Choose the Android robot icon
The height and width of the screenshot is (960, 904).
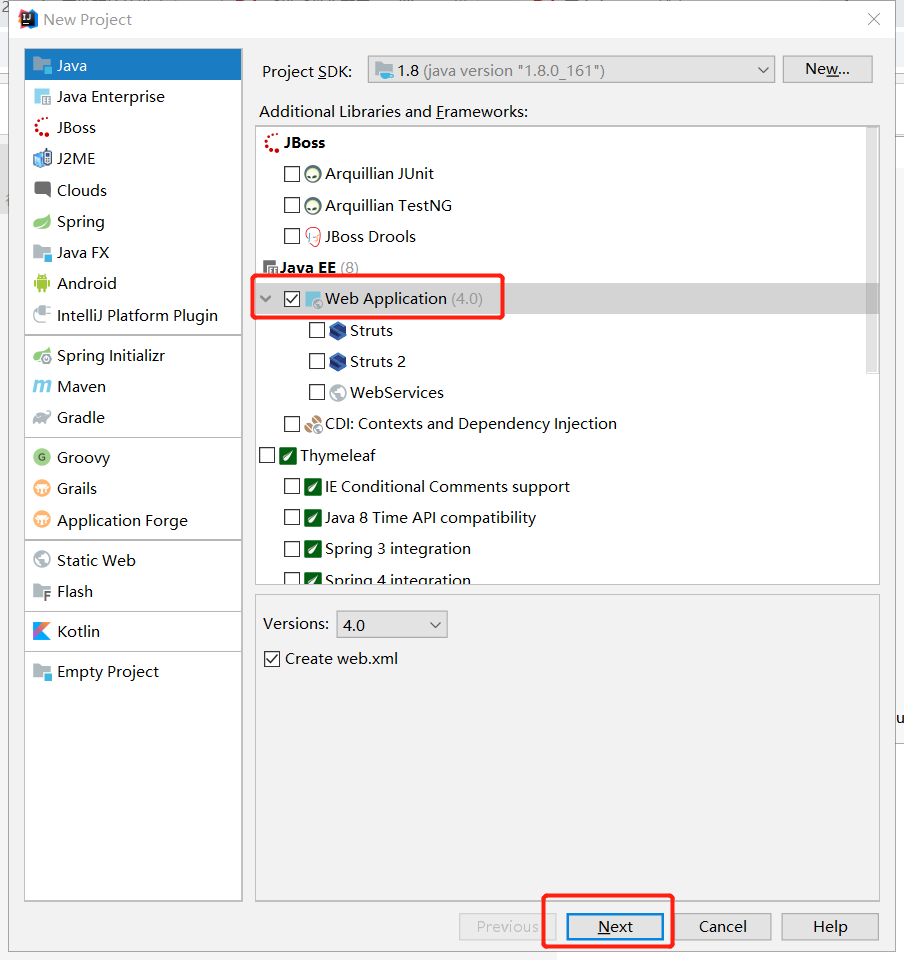tap(42, 283)
